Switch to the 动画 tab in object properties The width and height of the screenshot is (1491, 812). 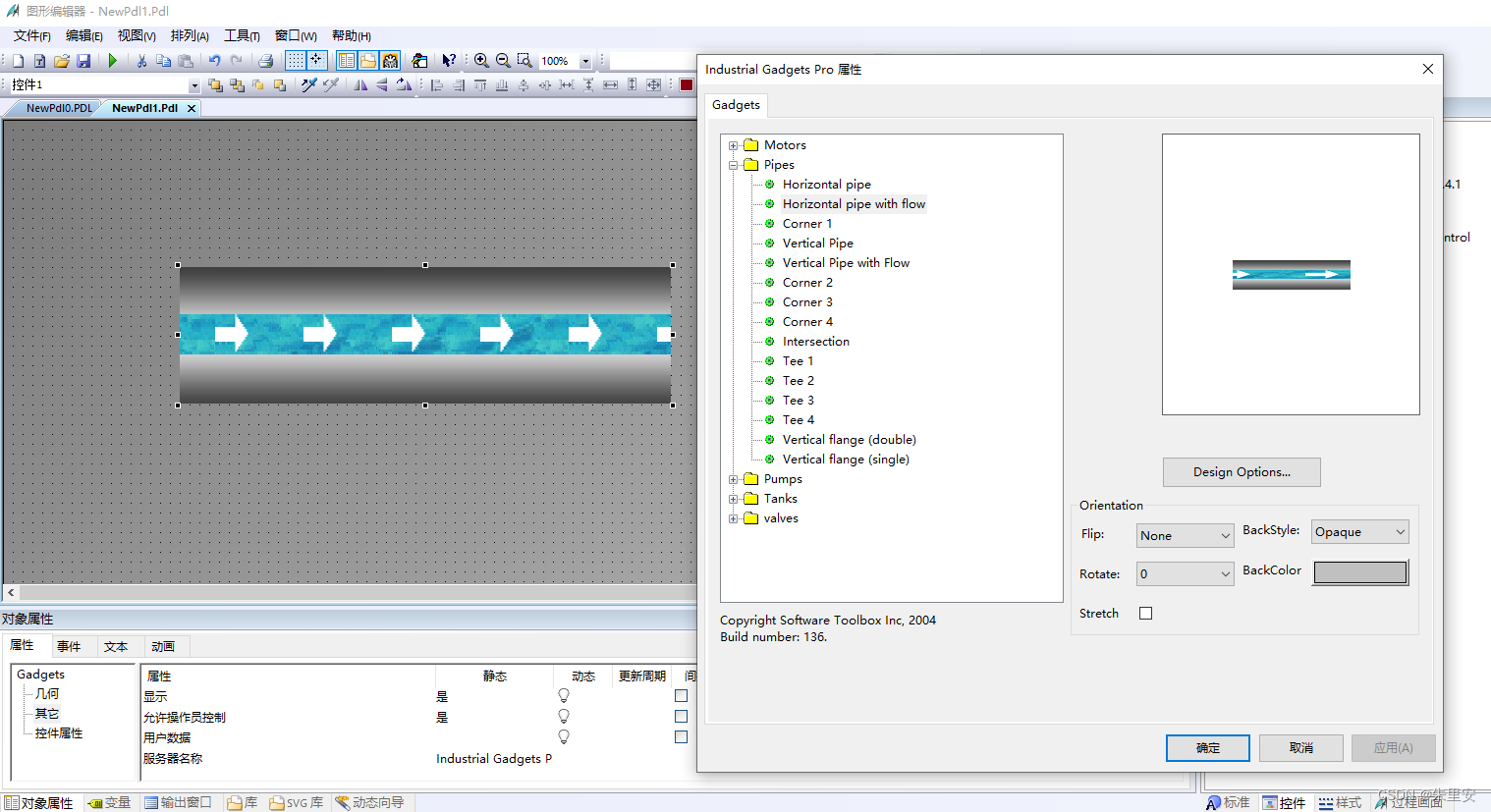coord(163,646)
